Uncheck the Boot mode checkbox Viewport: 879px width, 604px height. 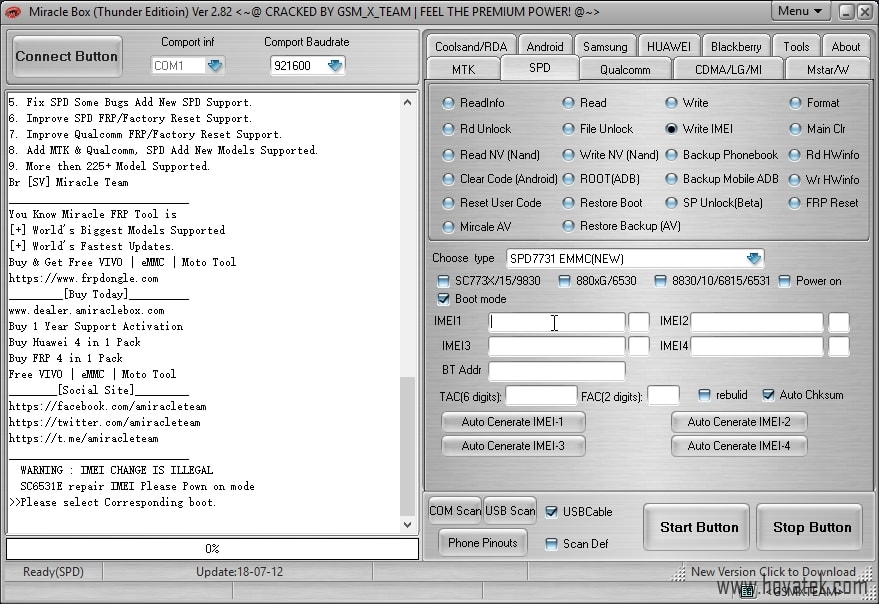pyautogui.click(x=443, y=299)
